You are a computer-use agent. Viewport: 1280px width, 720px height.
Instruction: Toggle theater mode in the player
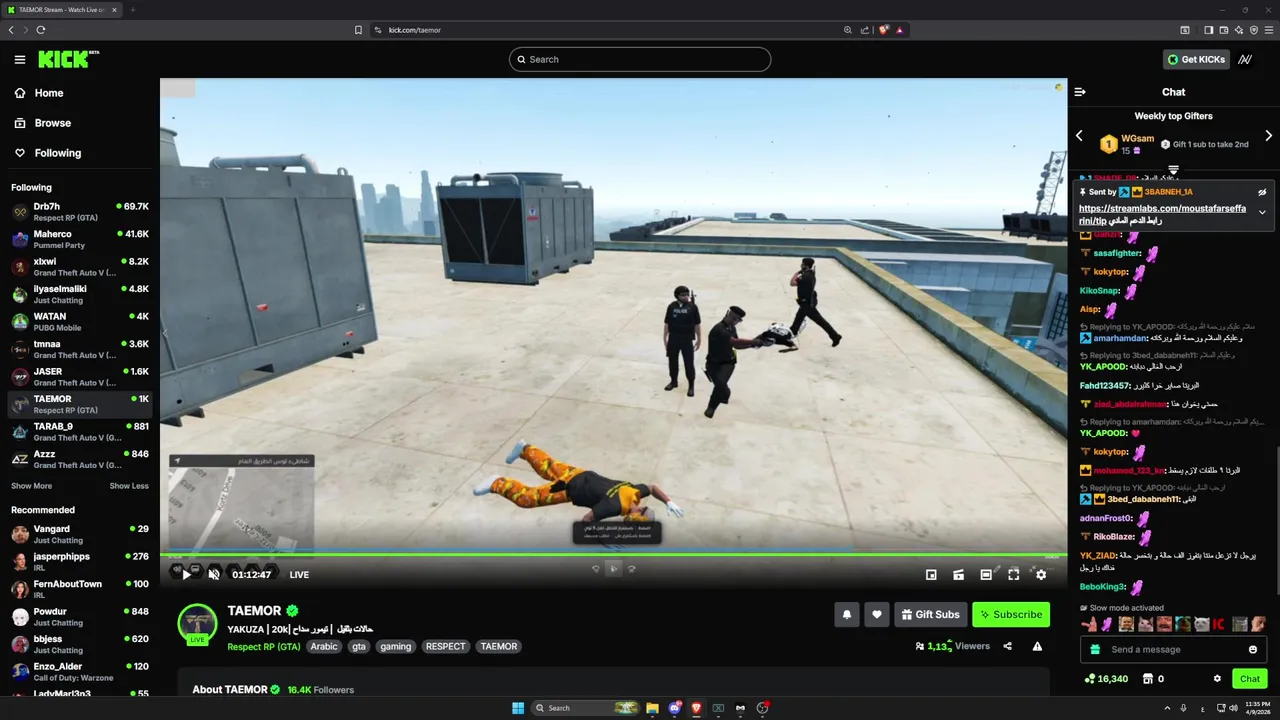[986, 574]
